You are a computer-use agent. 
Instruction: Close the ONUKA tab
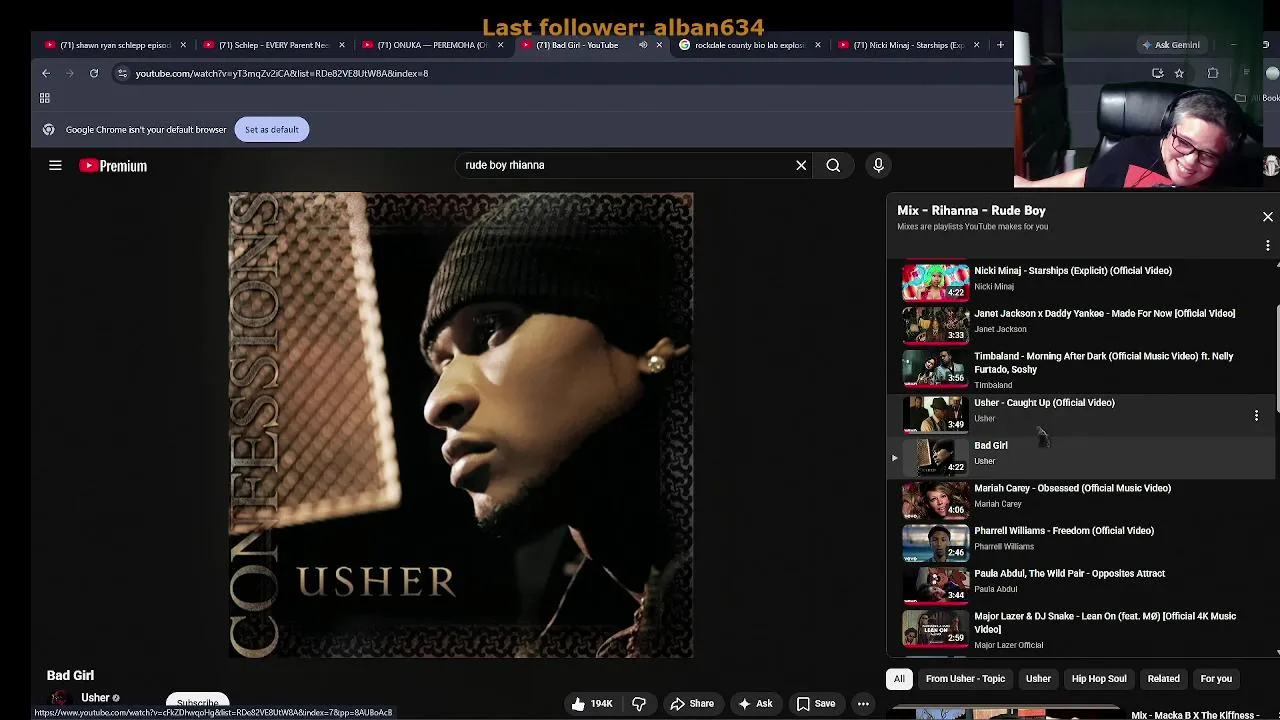click(x=501, y=45)
